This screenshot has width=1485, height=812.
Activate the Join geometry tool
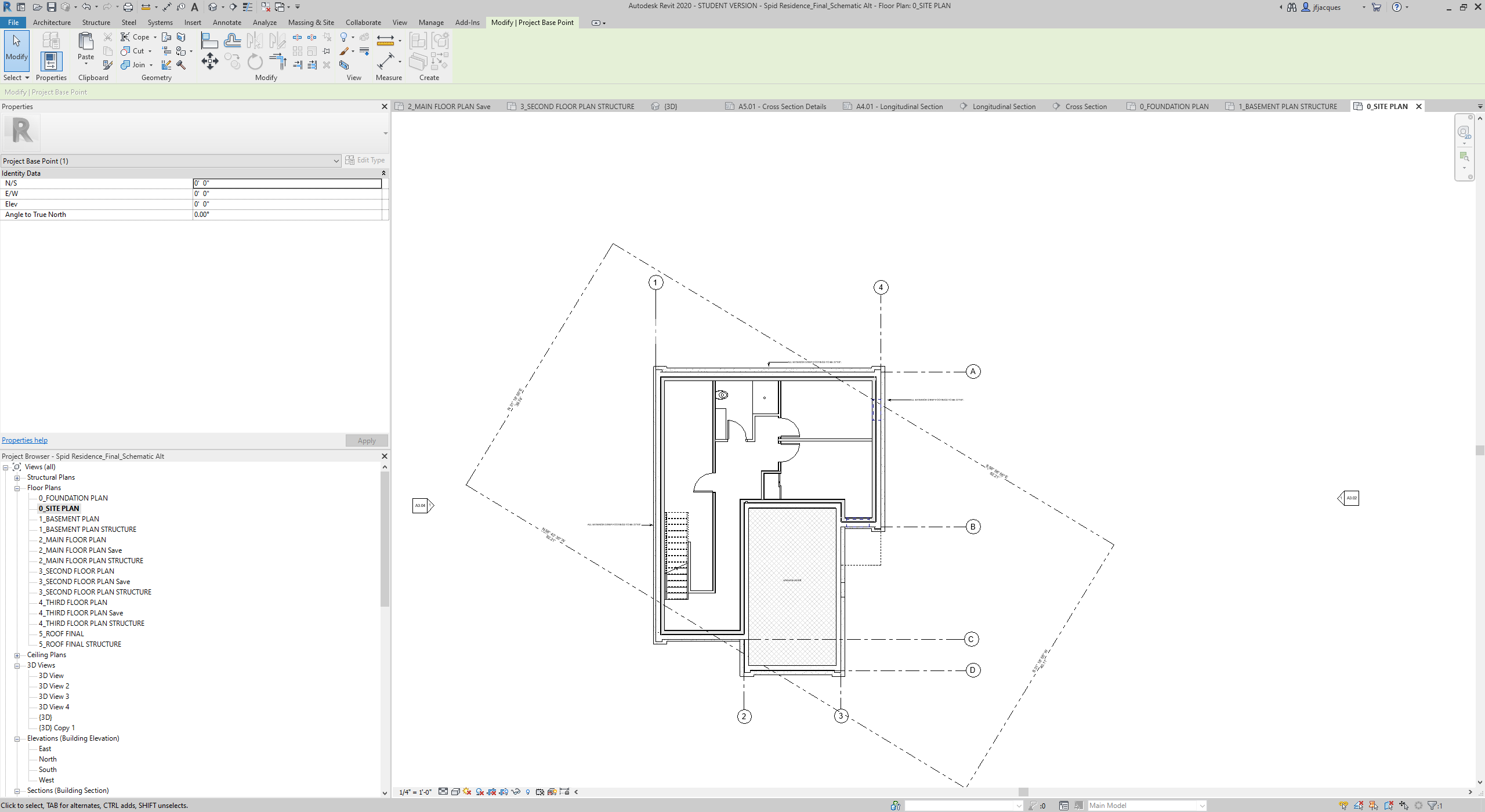coord(133,64)
